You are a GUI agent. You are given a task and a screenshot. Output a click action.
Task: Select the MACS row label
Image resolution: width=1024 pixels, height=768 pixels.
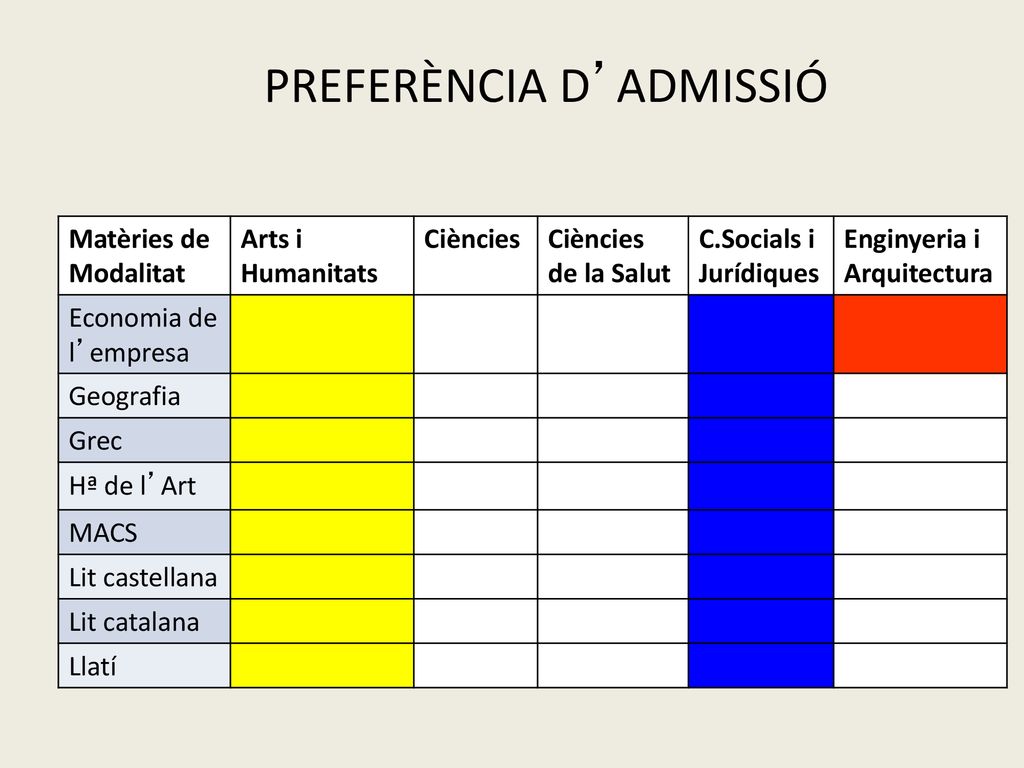[x=144, y=532]
